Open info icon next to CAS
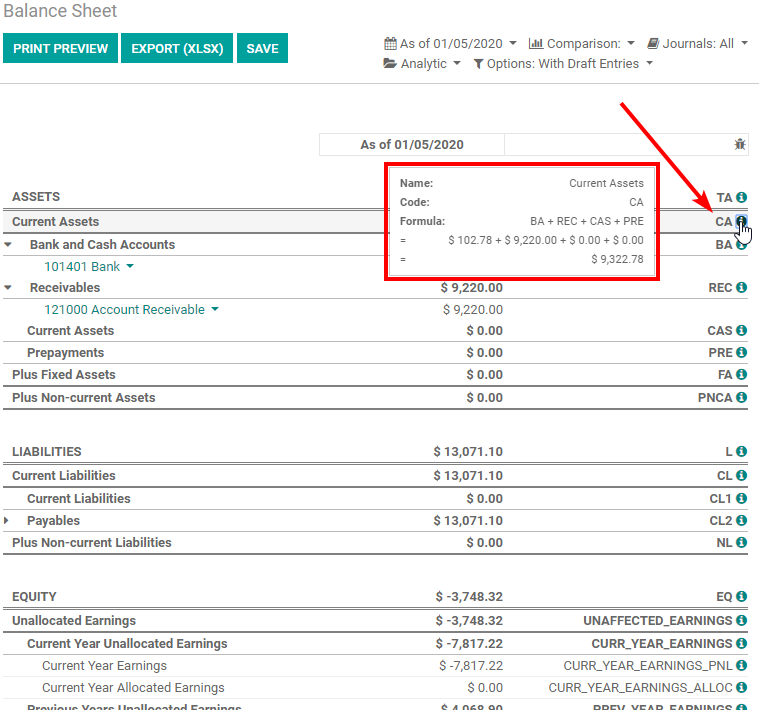The height and width of the screenshot is (710, 759). pyautogui.click(x=741, y=330)
